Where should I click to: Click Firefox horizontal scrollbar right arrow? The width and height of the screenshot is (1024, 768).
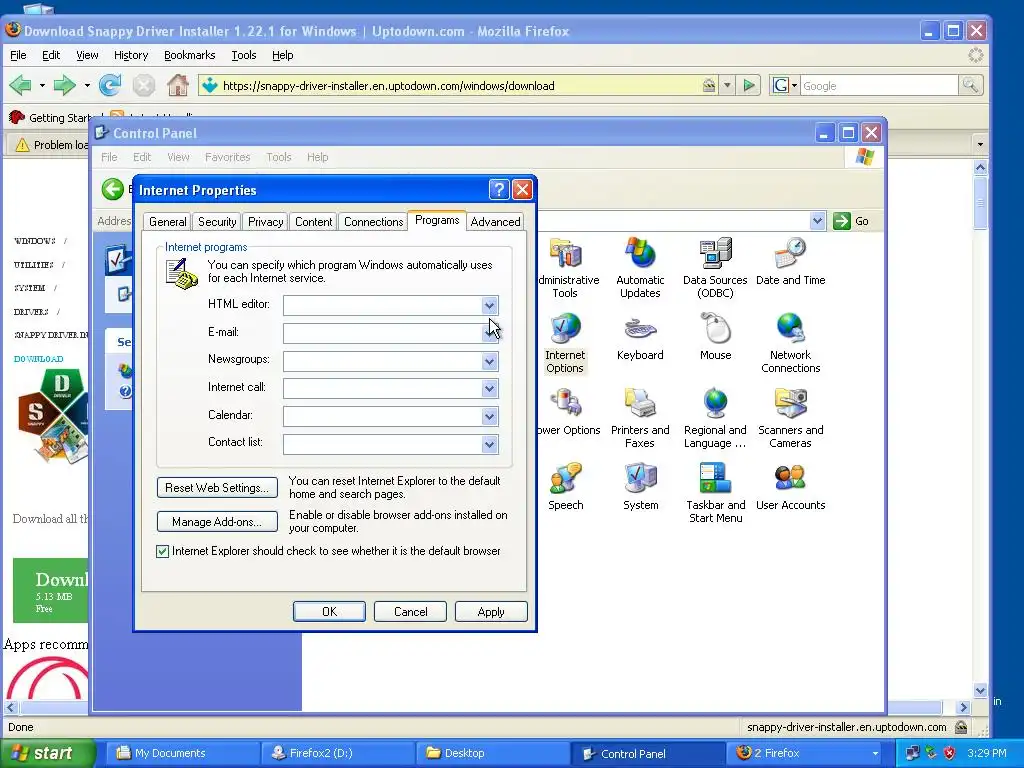[963, 707]
